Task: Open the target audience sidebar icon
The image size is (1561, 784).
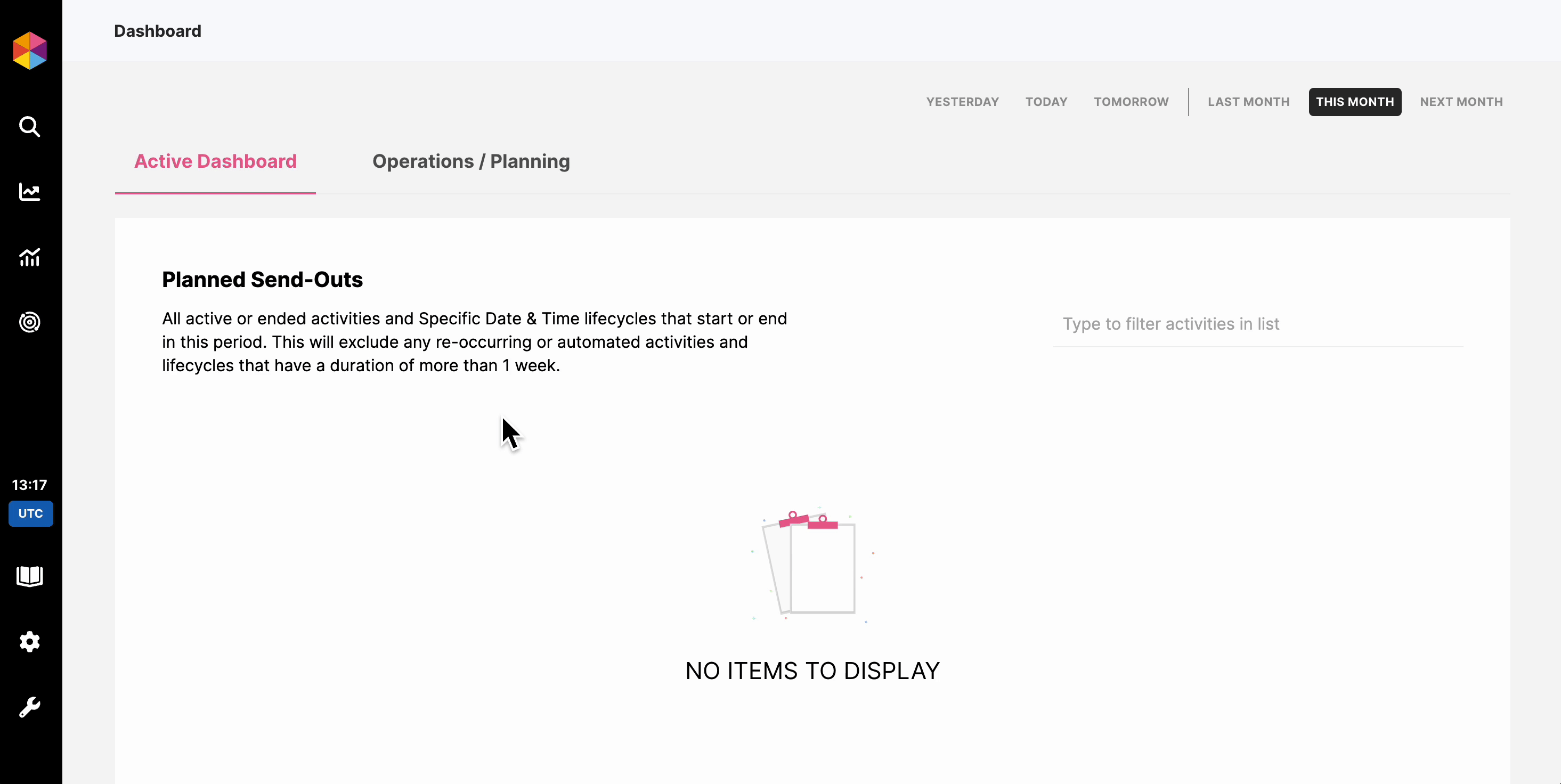Action: click(x=30, y=322)
